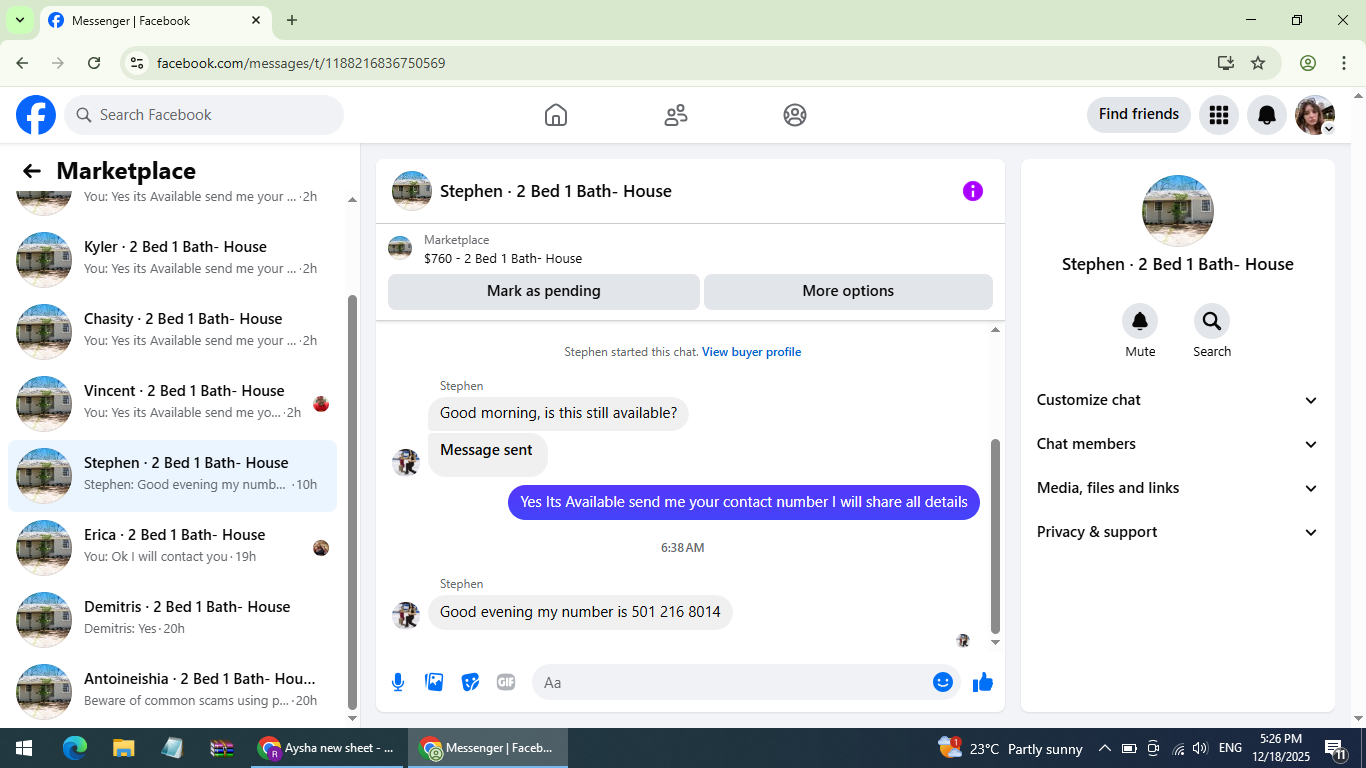Open the emoji picker in message box
The width and height of the screenshot is (1366, 768).
click(x=943, y=682)
